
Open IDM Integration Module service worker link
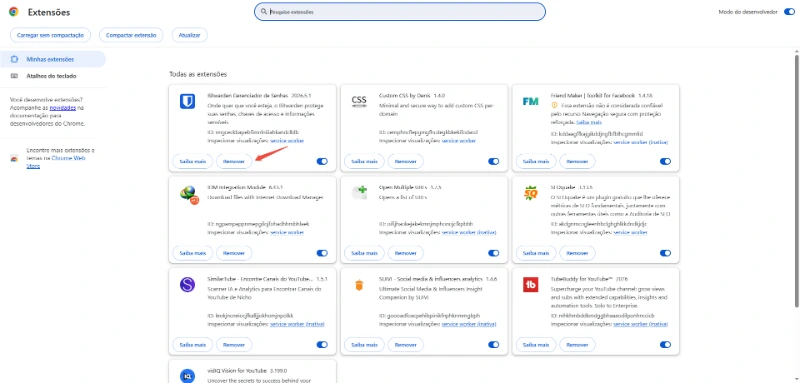coord(287,232)
